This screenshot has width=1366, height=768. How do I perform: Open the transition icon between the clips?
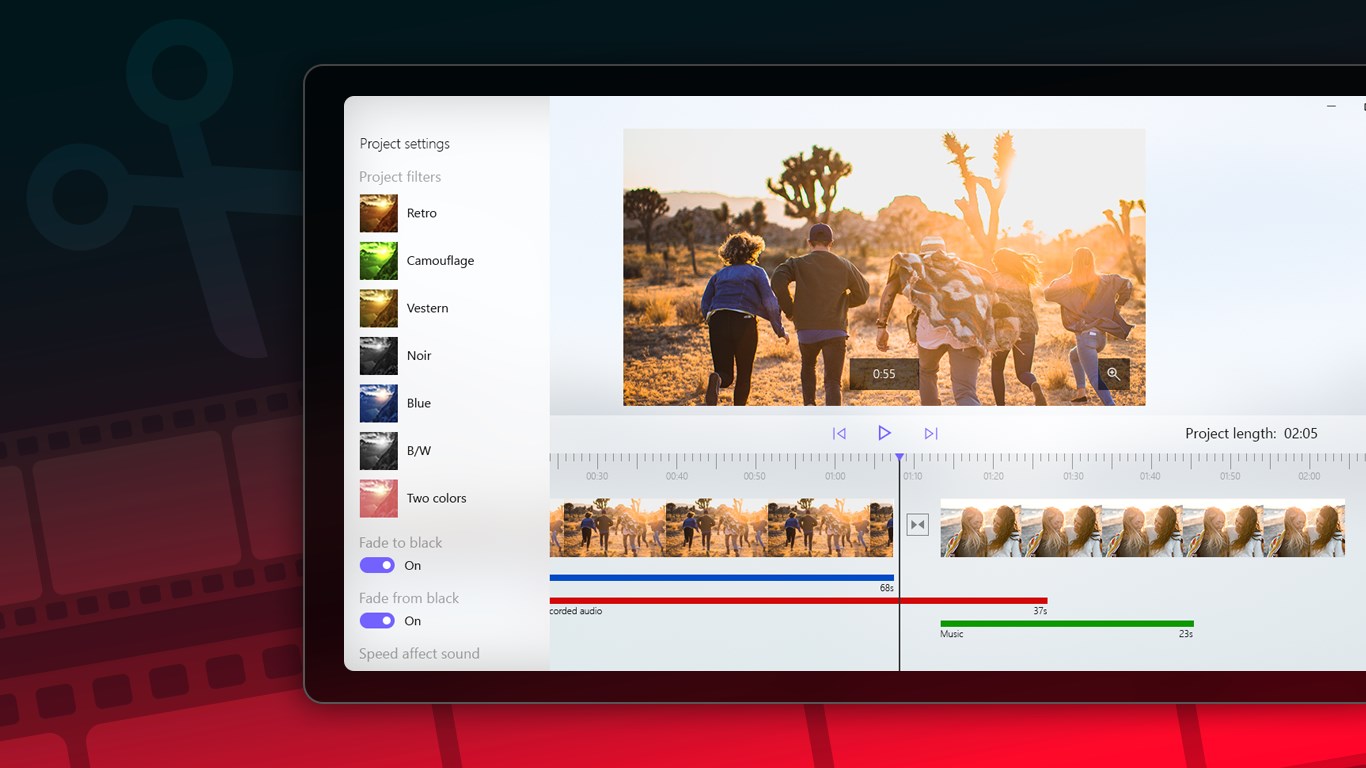[x=917, y=525]
